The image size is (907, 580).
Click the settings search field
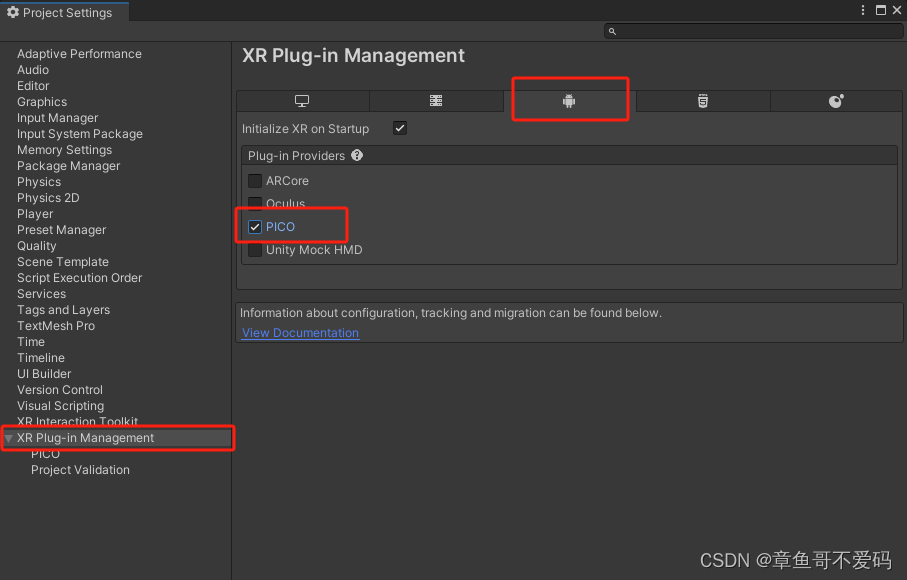tap(753, 31)
